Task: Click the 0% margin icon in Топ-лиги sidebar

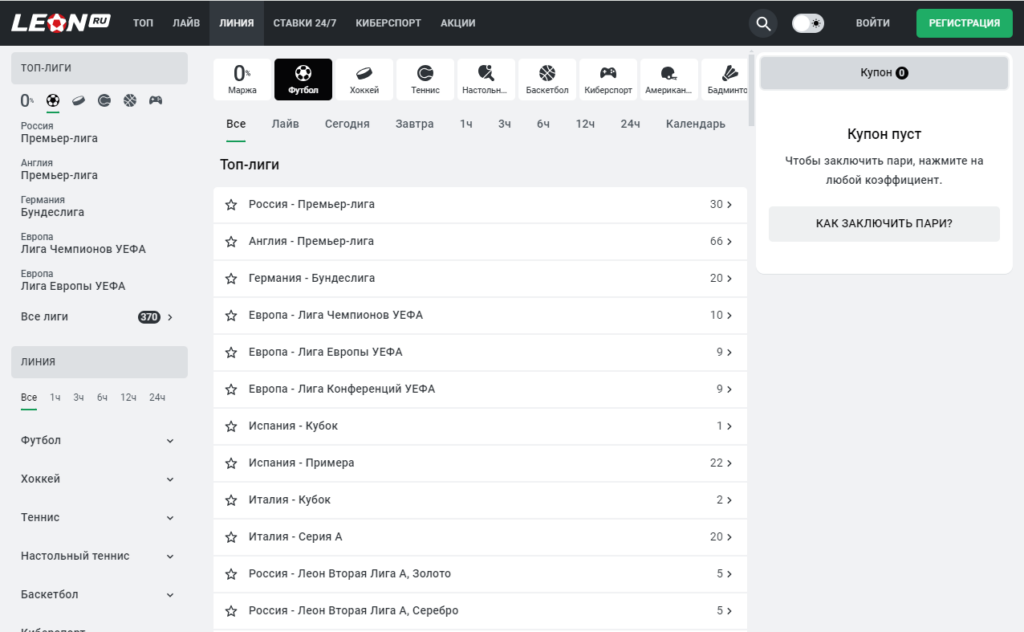Action: tap(27, 101)
